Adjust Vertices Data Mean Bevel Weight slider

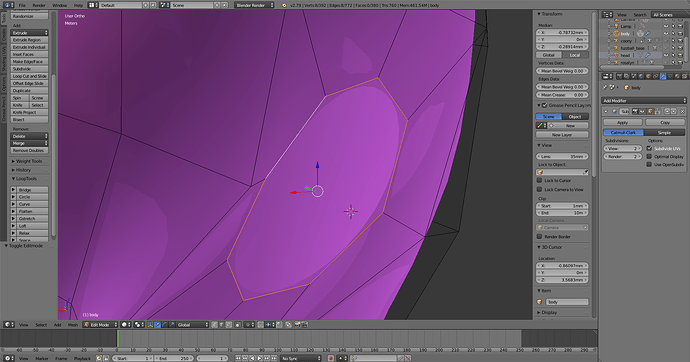562,70
